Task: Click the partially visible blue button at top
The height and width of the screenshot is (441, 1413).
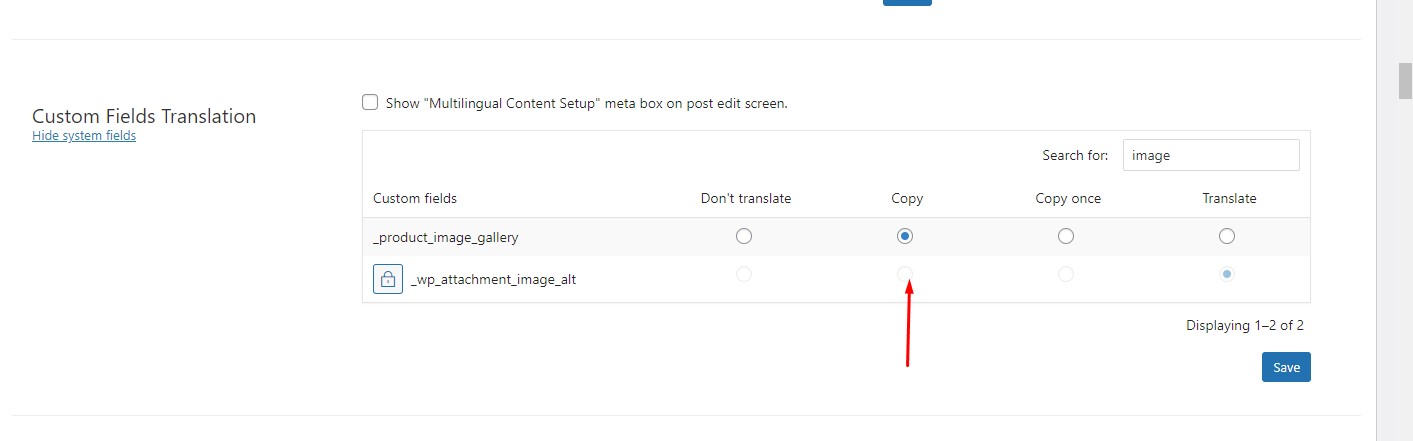Action: pos(907,3)
